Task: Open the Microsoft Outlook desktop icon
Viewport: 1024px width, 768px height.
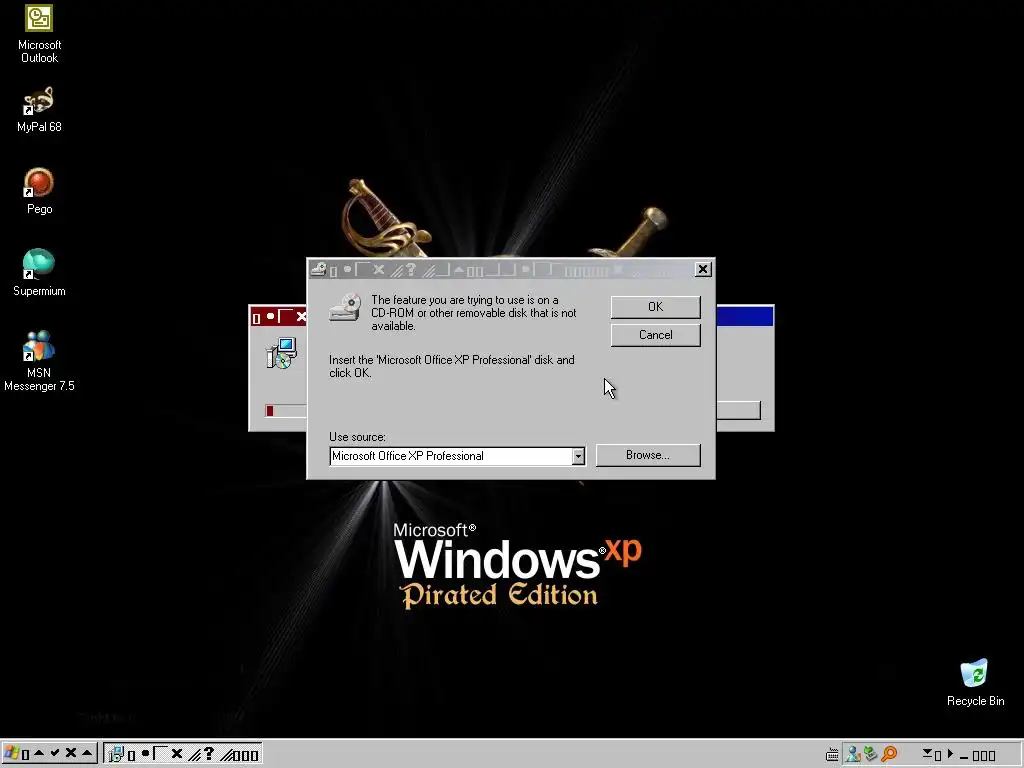Action: click(39, 34)
